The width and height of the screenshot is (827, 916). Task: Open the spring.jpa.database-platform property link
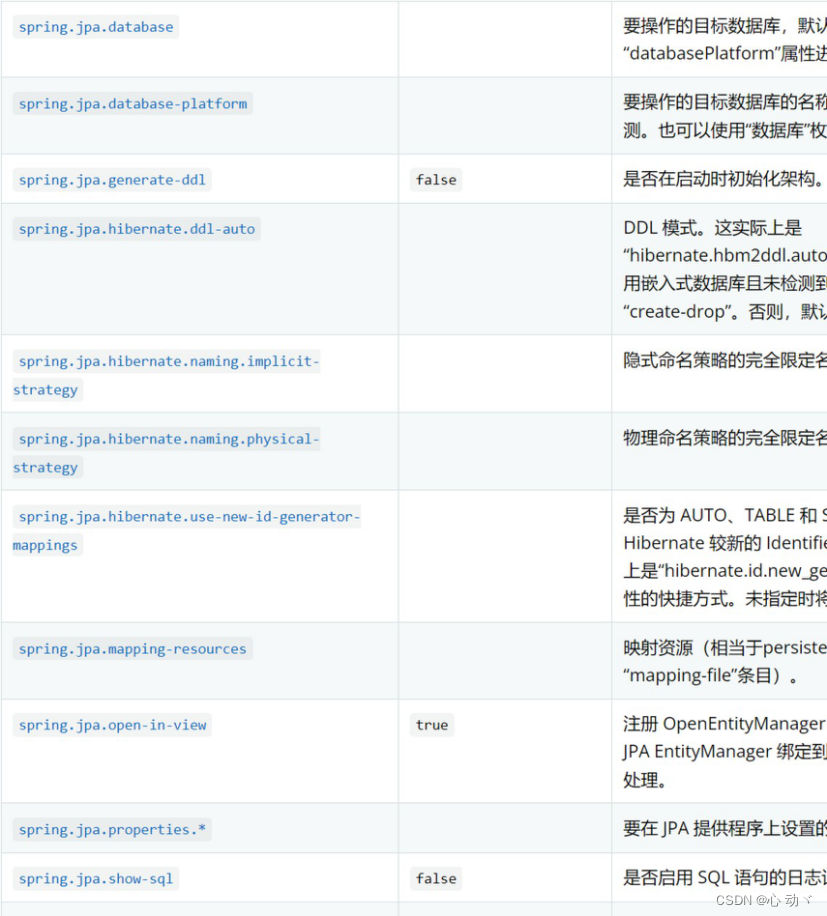click(131, 103)
